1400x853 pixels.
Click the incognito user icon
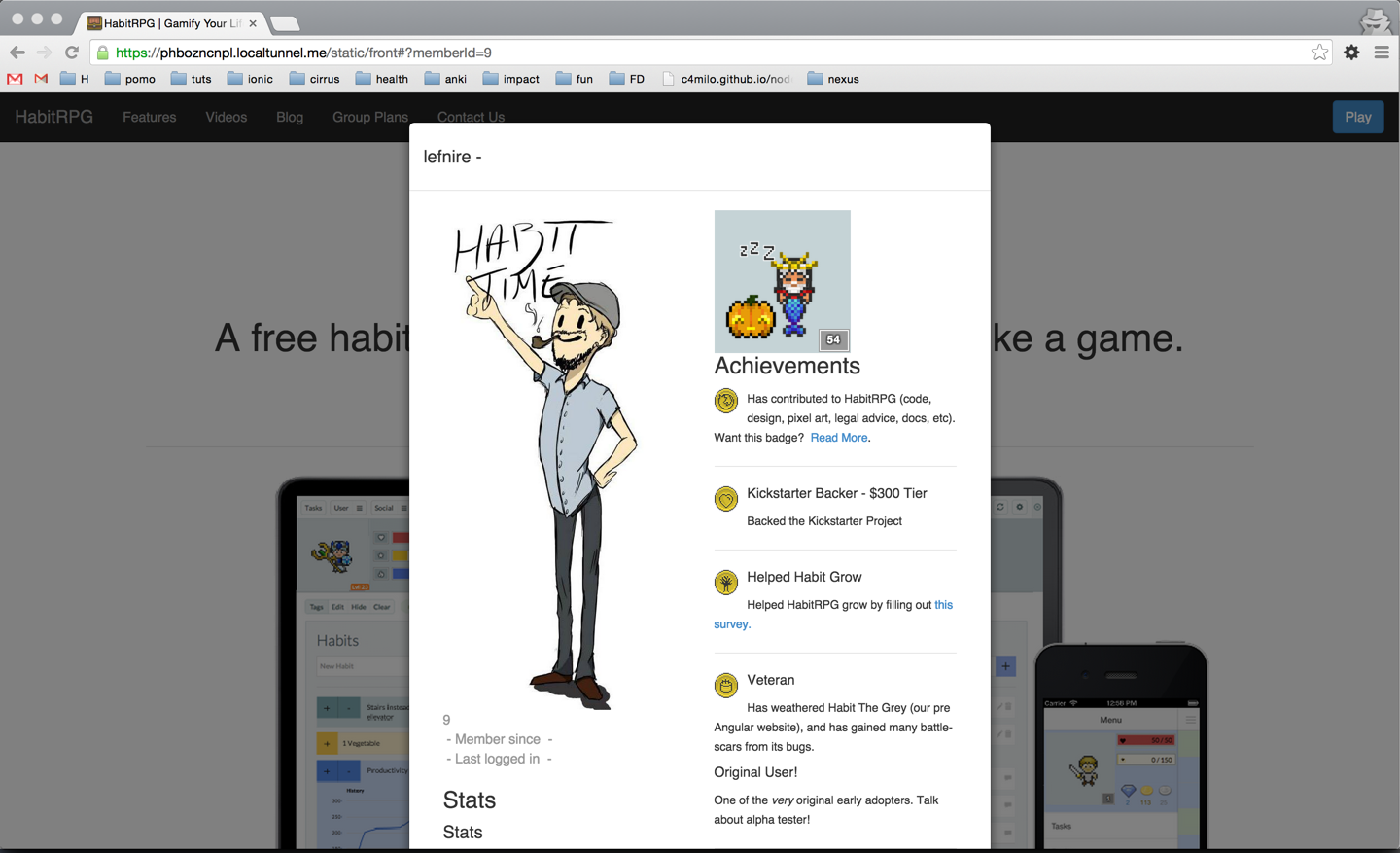(x=1375, y=19)
